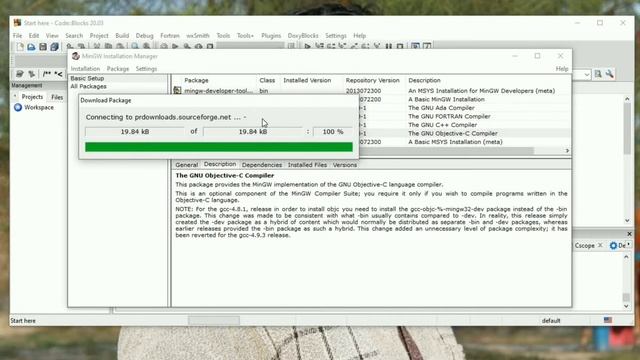Click the Replace icon next to Find
Image resolution: width=640 pixels, height=360 pixels.
[146, 47]
